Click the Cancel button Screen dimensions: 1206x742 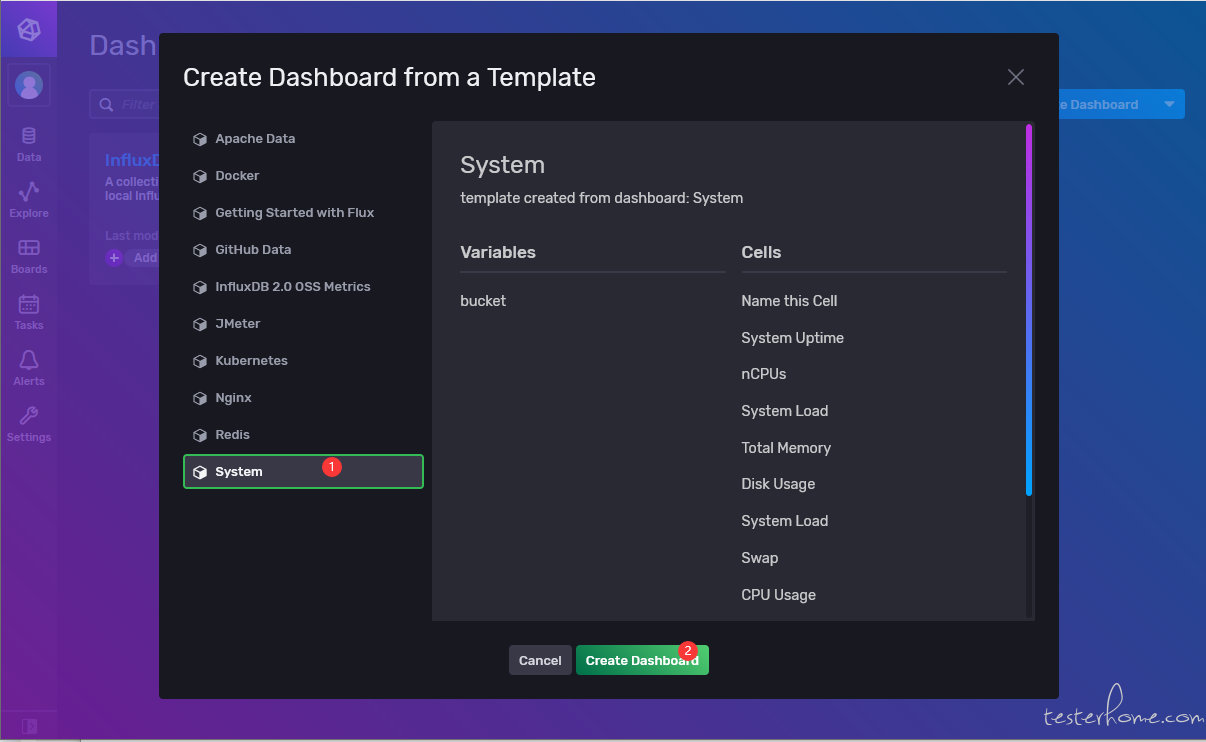click(x=540, y=660)
